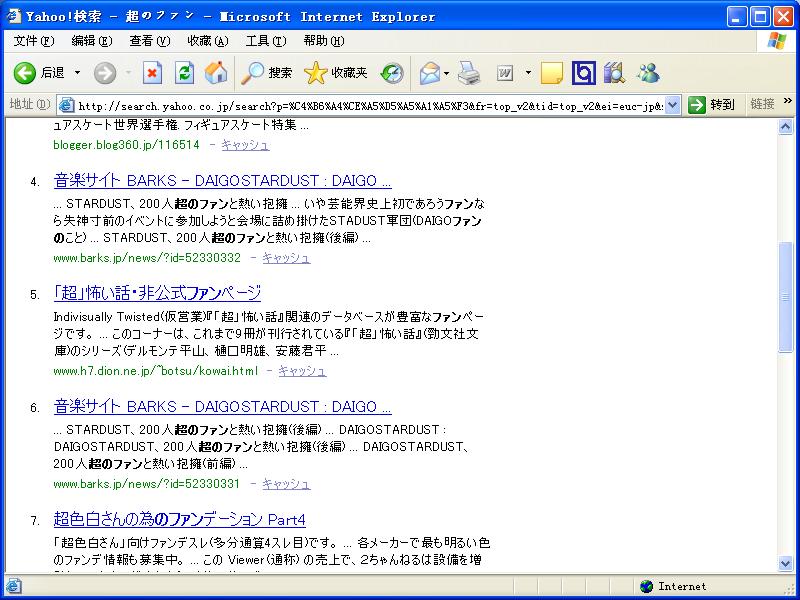Screen dimensions: 800x600
Task: Click the page icon in address bar
Action: click(66, 105)
